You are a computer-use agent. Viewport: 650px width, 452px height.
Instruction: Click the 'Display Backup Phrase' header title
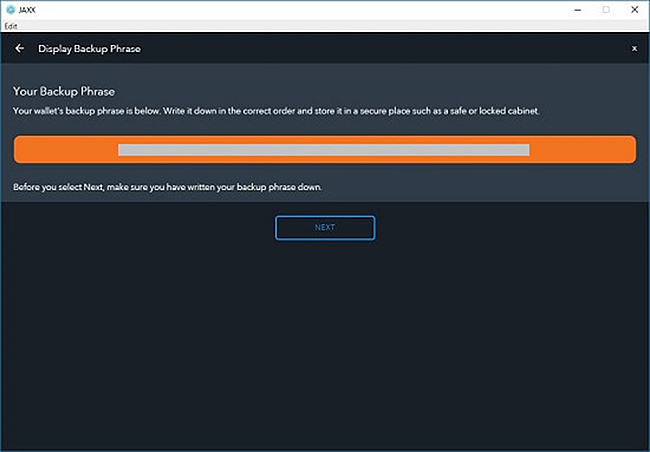coord(89,48)
